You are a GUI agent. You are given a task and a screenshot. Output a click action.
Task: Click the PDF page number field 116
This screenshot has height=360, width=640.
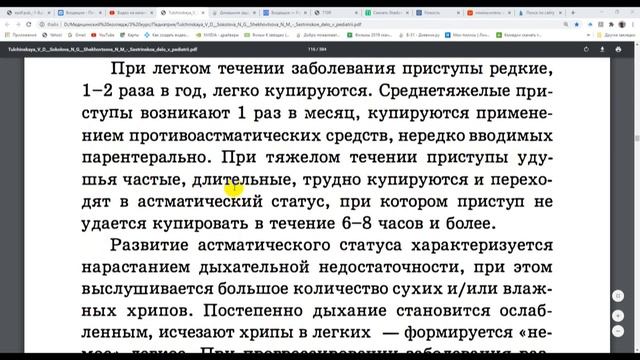[311, 49]
